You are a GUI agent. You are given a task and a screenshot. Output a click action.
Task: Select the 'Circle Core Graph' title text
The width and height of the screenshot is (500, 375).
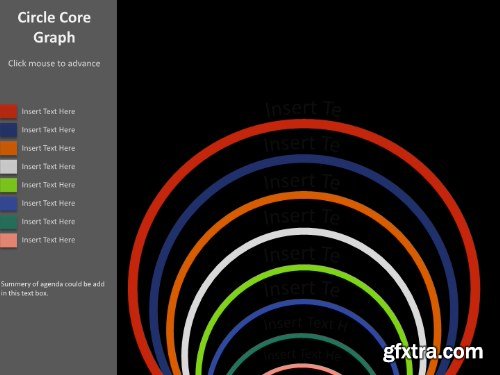point(54,27)
